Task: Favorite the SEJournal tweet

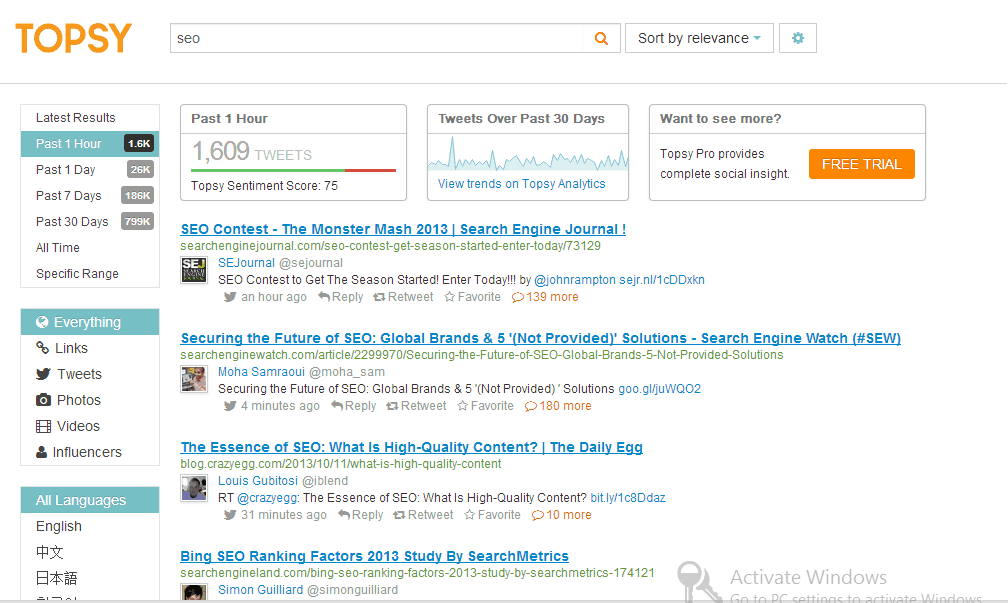Action: (472, 297)
